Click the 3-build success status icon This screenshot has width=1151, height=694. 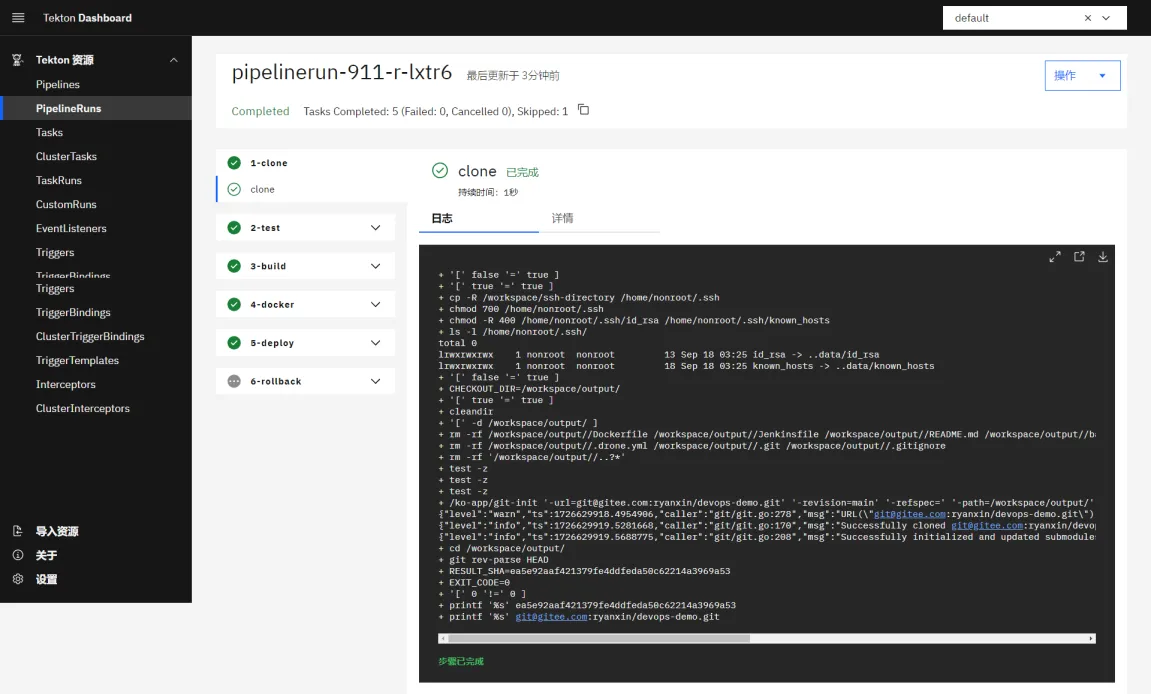click(234, 266)
